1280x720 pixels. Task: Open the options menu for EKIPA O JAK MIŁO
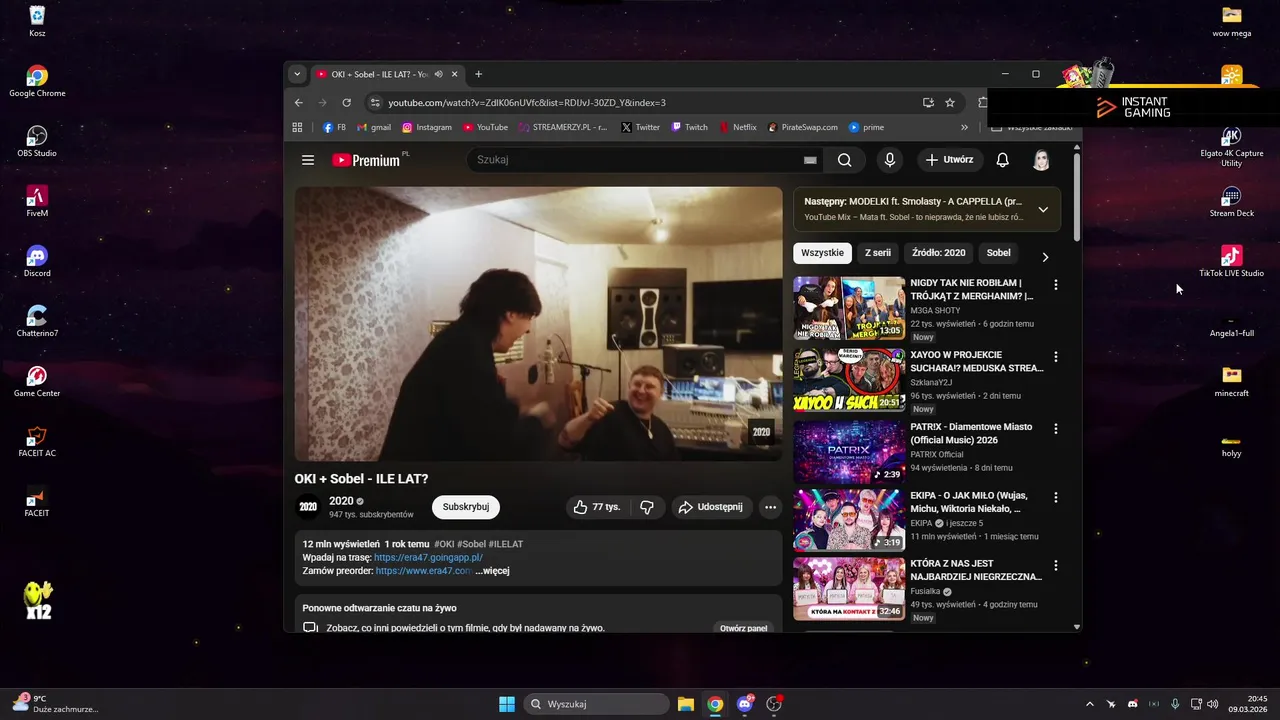pyautogui.click(x=1055, y=497)
